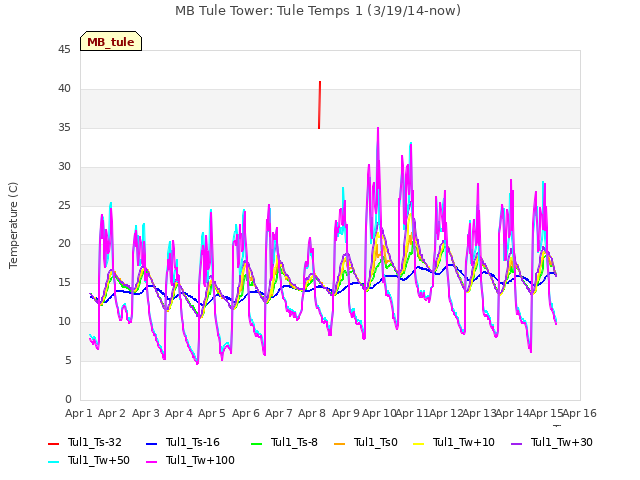Click the magenta Tul1_Tw+100 legend swatch
The height and width of the screenshot is (480, 640).
pyautogui.click(x=151, y=461)
